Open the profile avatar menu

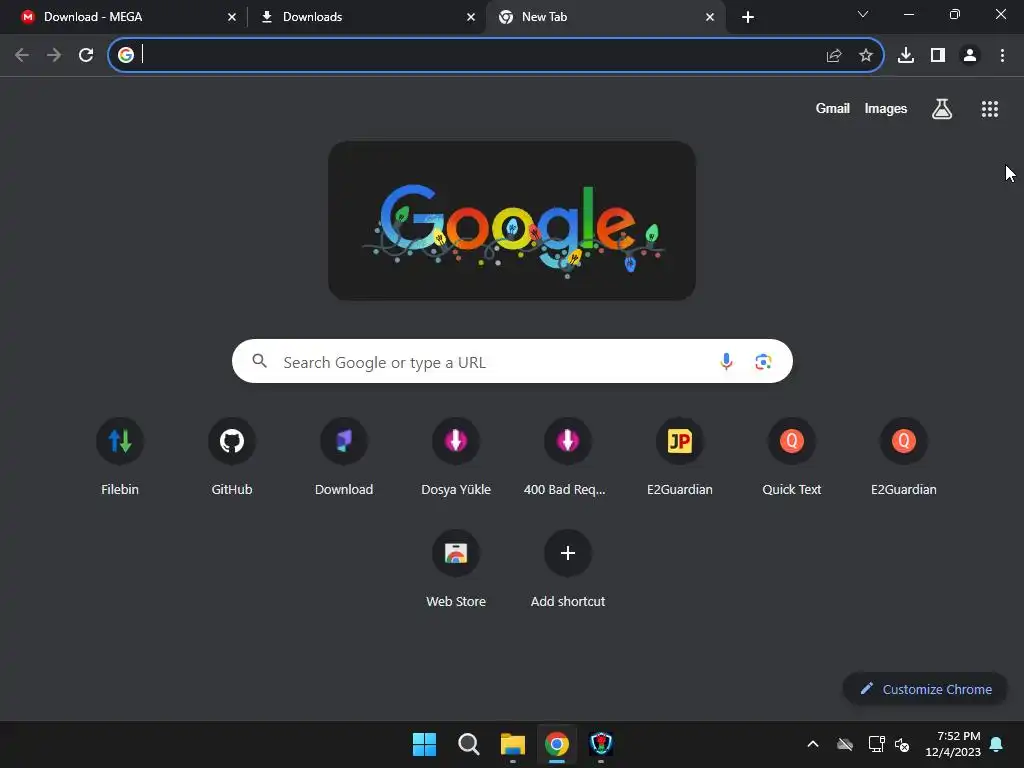970,56
